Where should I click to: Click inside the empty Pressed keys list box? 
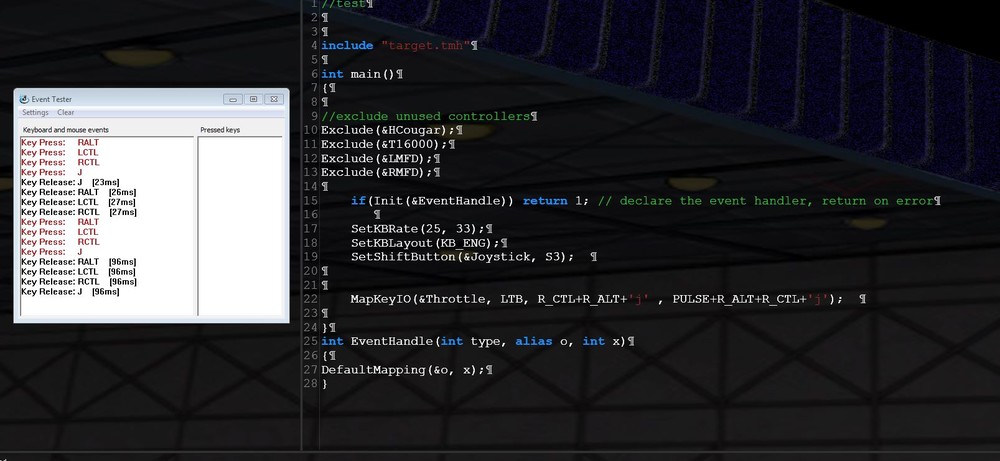pos(240,226)
